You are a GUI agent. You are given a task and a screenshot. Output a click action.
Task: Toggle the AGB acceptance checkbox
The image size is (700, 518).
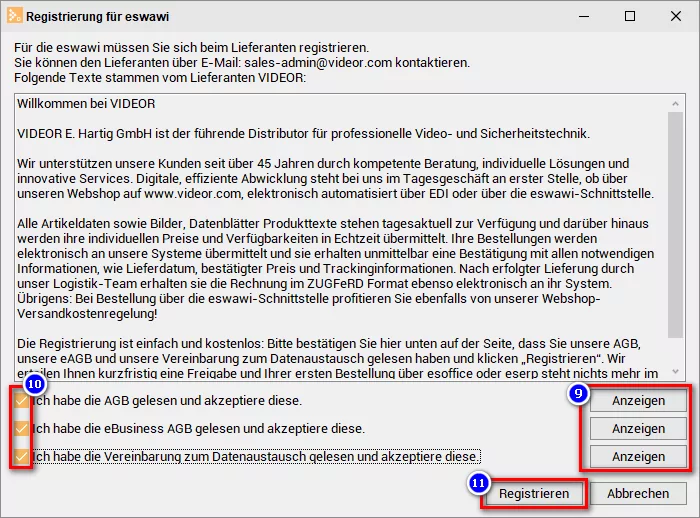(x=21, y=401)
